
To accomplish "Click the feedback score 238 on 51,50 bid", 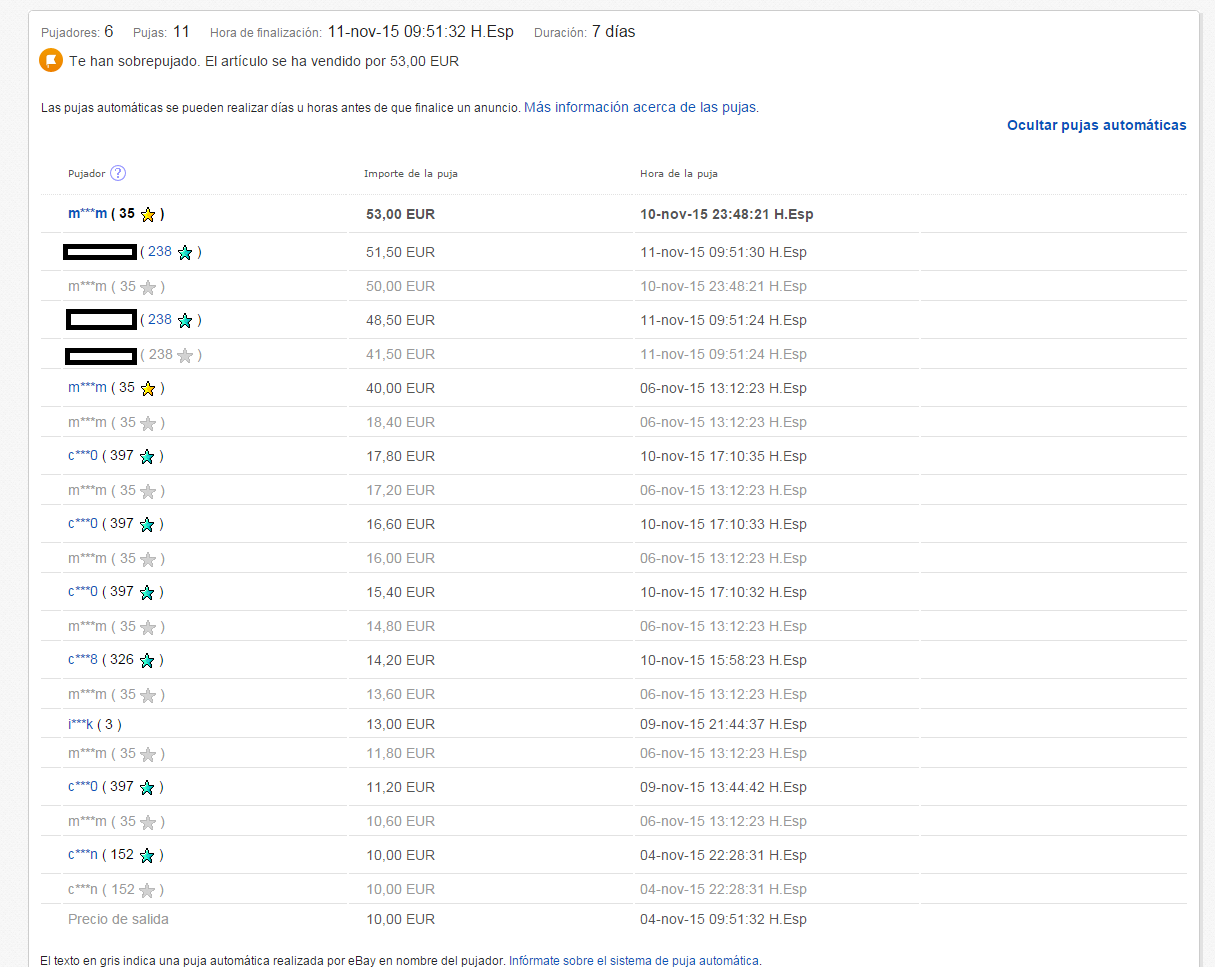I will [160, 252].
